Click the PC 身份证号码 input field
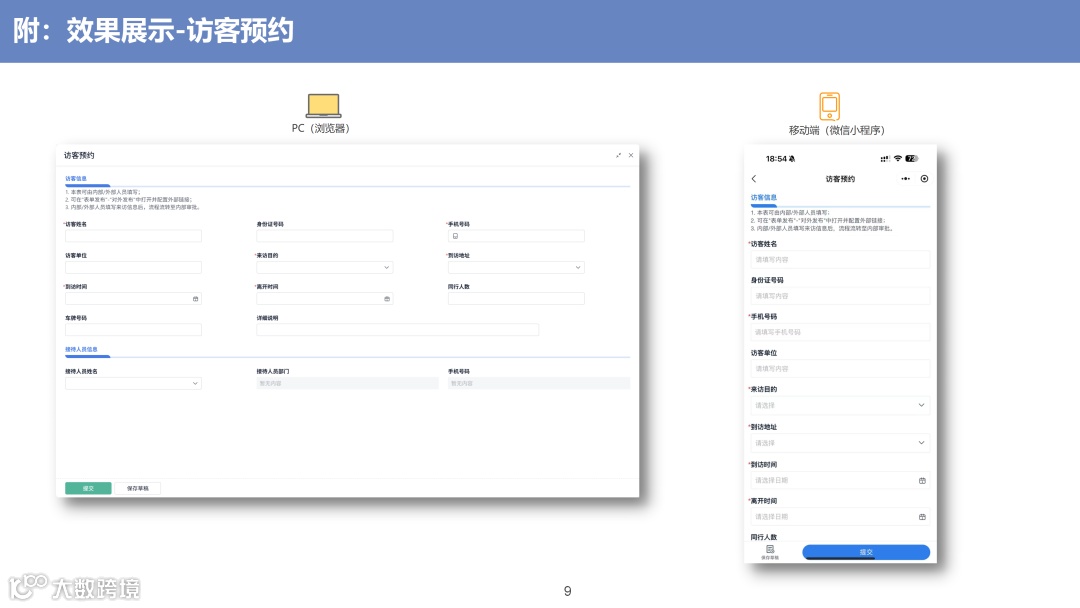This screenshot has width=1080, height=608. tap(324, 236)
